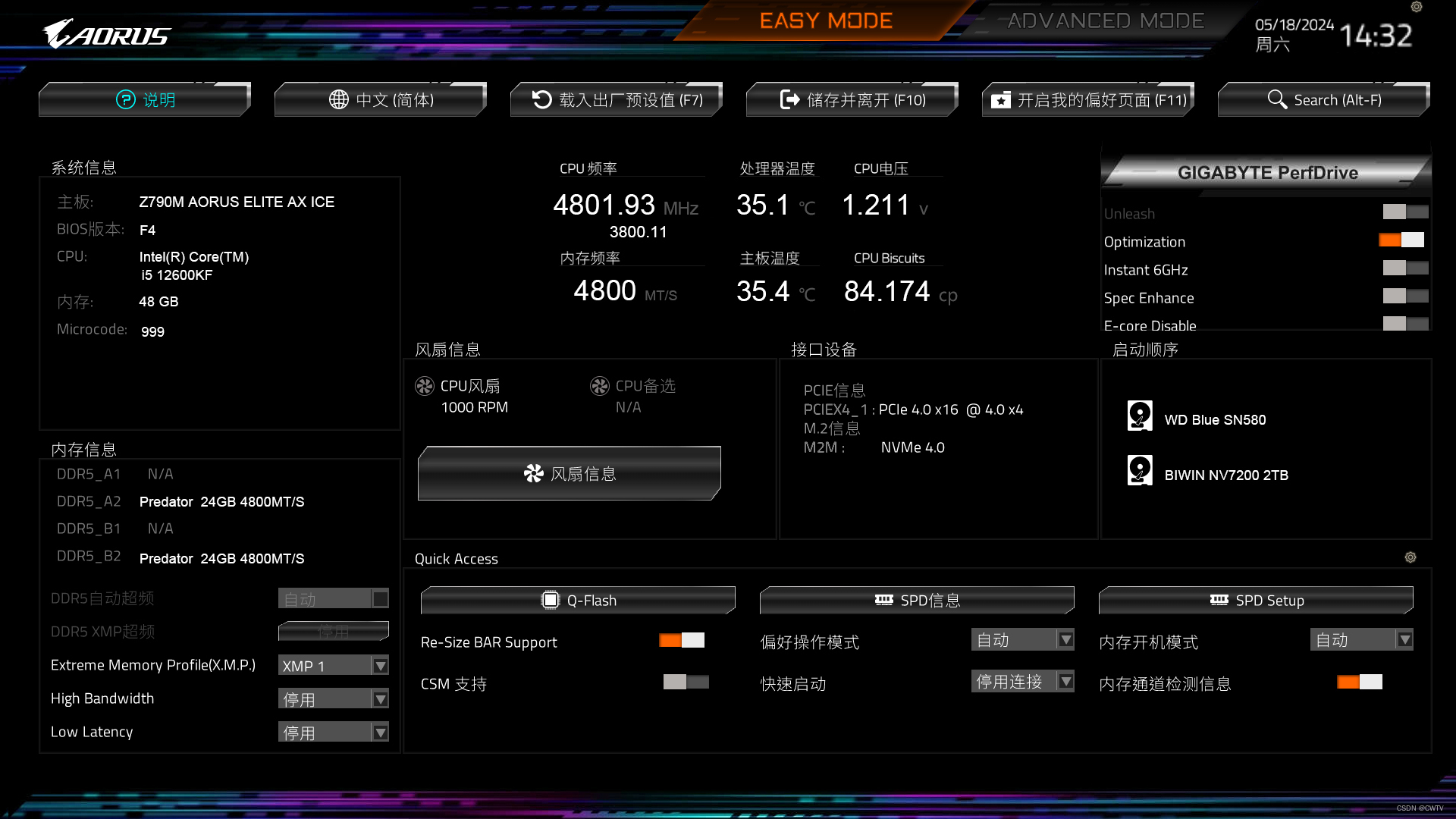This screenshot has width=1456, height=819.
Task: Toggle the Re-Size BAR Support switch
Action: click(x=682, y=641)
